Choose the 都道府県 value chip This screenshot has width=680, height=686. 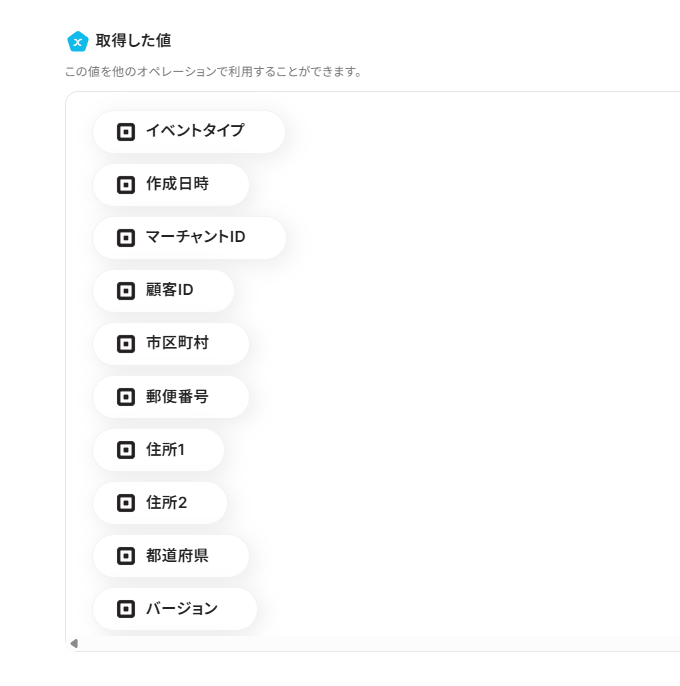point(171,556)
